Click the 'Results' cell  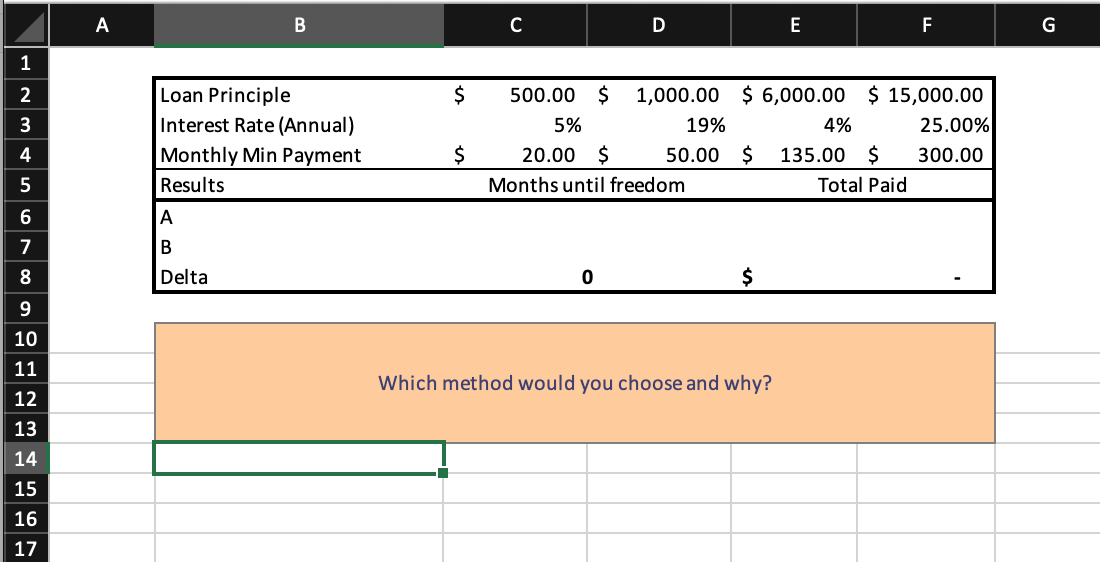[299, 185]
